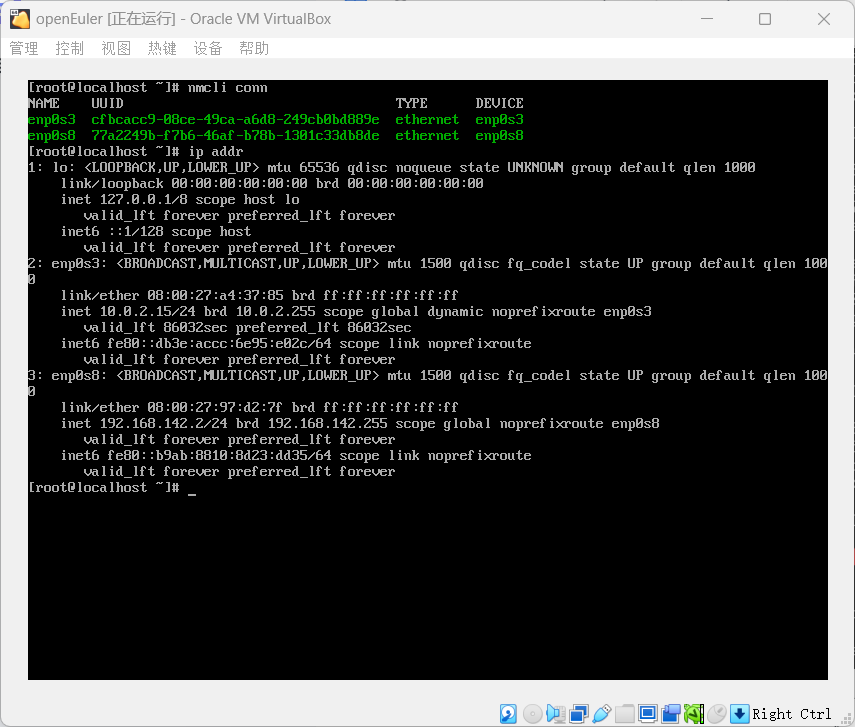The height and width of the screenshot is (727, 855).
Task: Click the USB devices status icon
Action: 602,713
